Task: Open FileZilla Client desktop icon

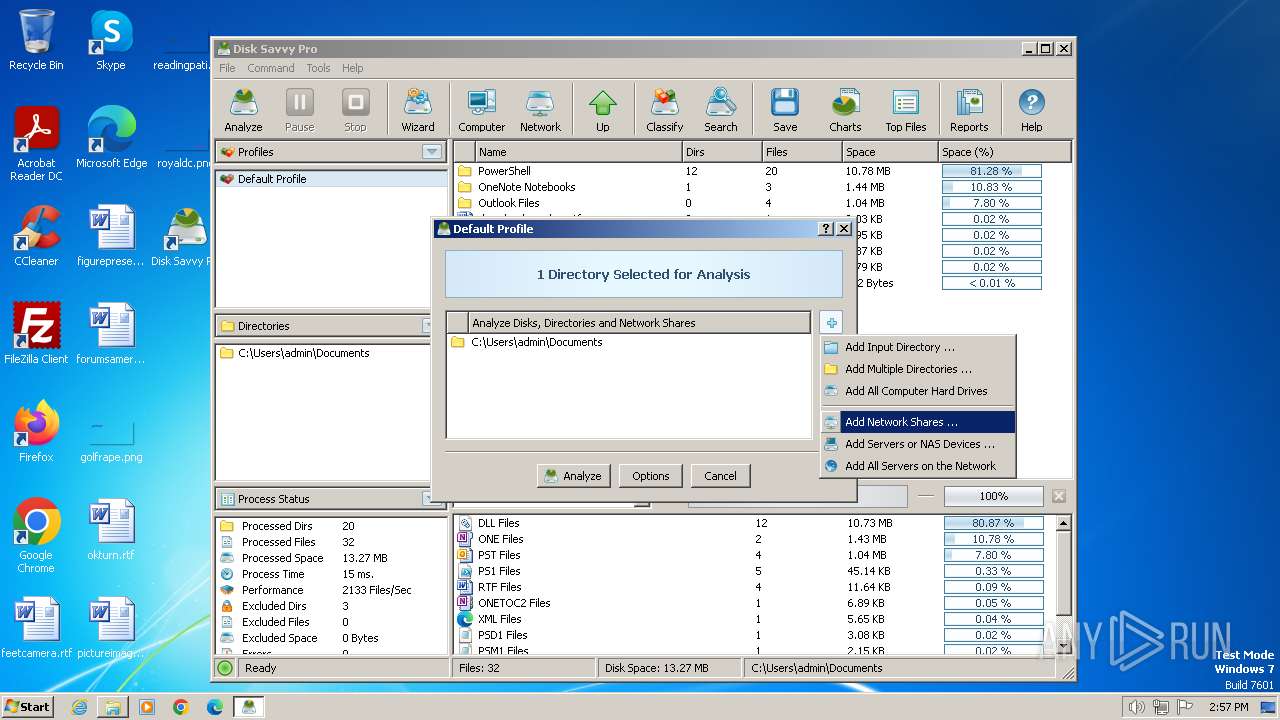Action: (x=36, y=333)
